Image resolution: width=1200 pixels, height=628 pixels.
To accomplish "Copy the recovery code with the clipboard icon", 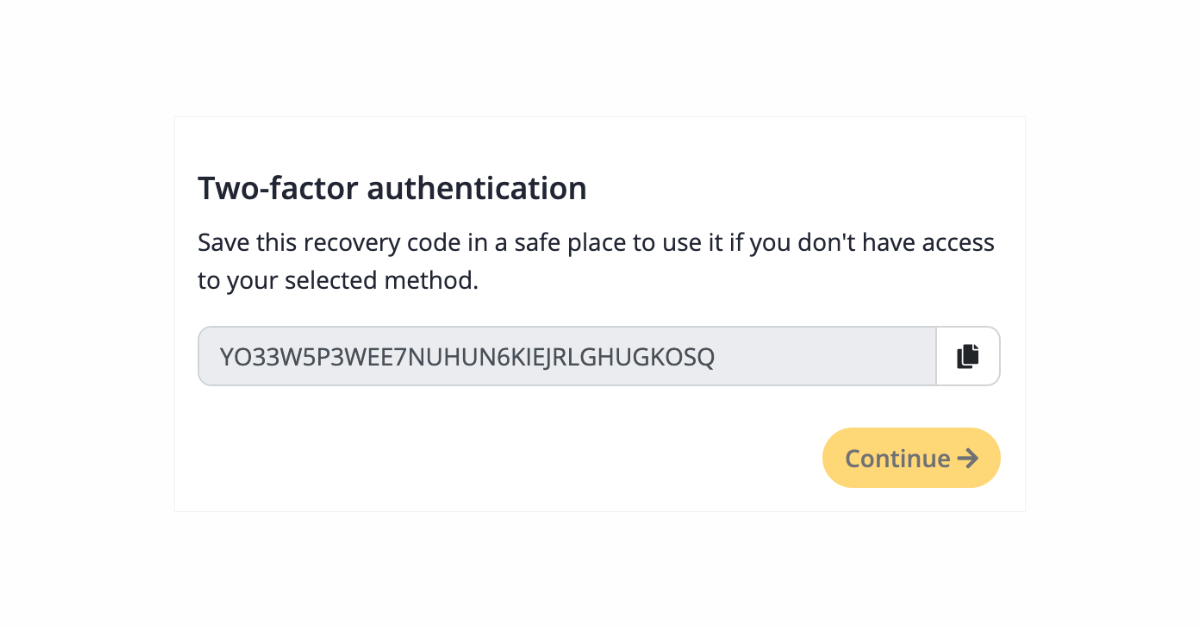I will pyautogui.click(x=968, y=356).
